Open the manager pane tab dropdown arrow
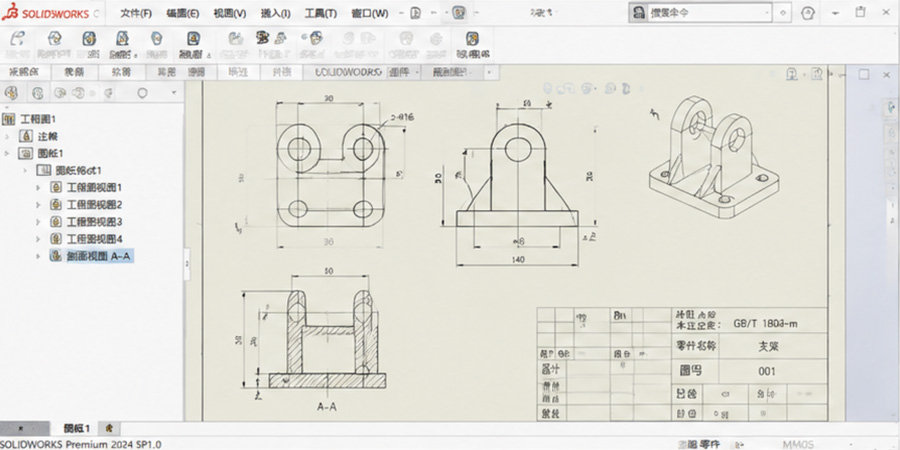Viewport: 900px width, 450px height. coord(174,93)
